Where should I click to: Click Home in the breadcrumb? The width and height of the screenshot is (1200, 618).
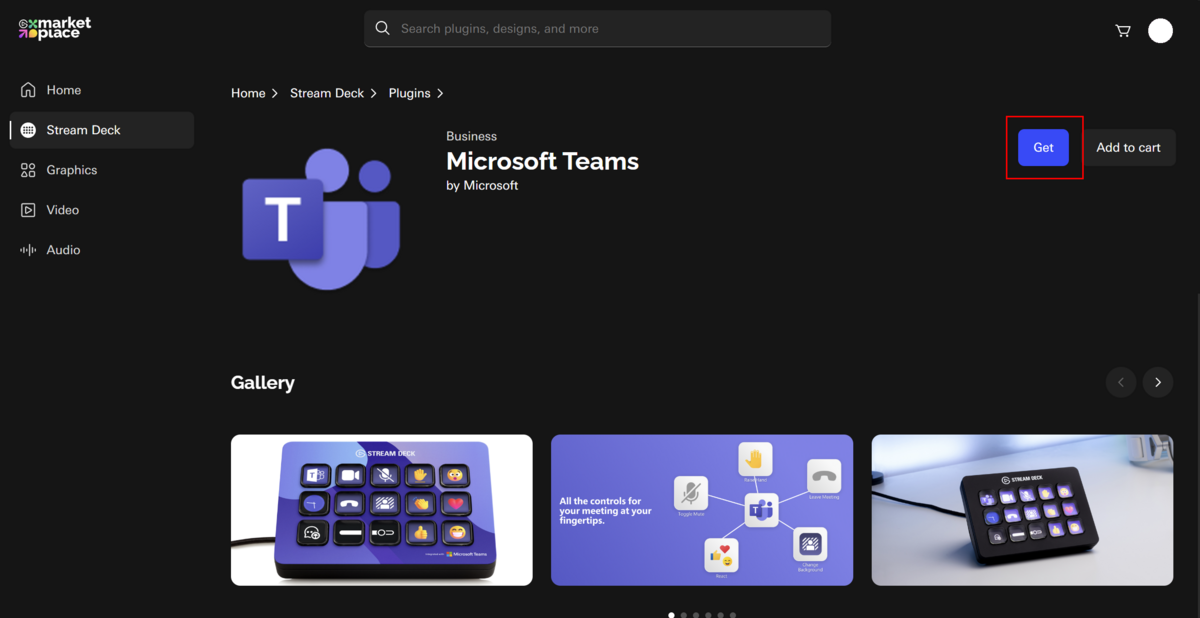248,93
